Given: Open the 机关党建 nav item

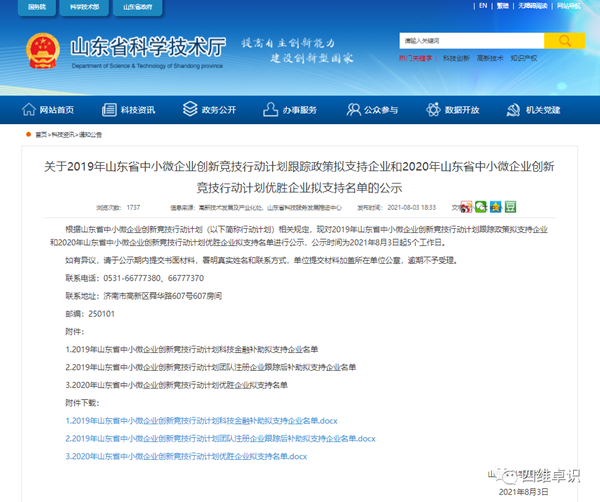Looking at the screenshot, I should coord(538,109).
